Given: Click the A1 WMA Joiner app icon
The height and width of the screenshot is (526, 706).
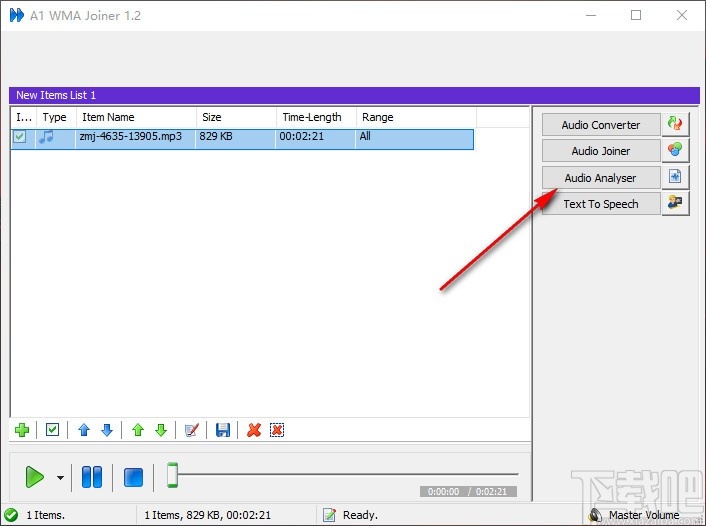Looking at the screenshot, I should pyautogui.click(x=17, y=15).
